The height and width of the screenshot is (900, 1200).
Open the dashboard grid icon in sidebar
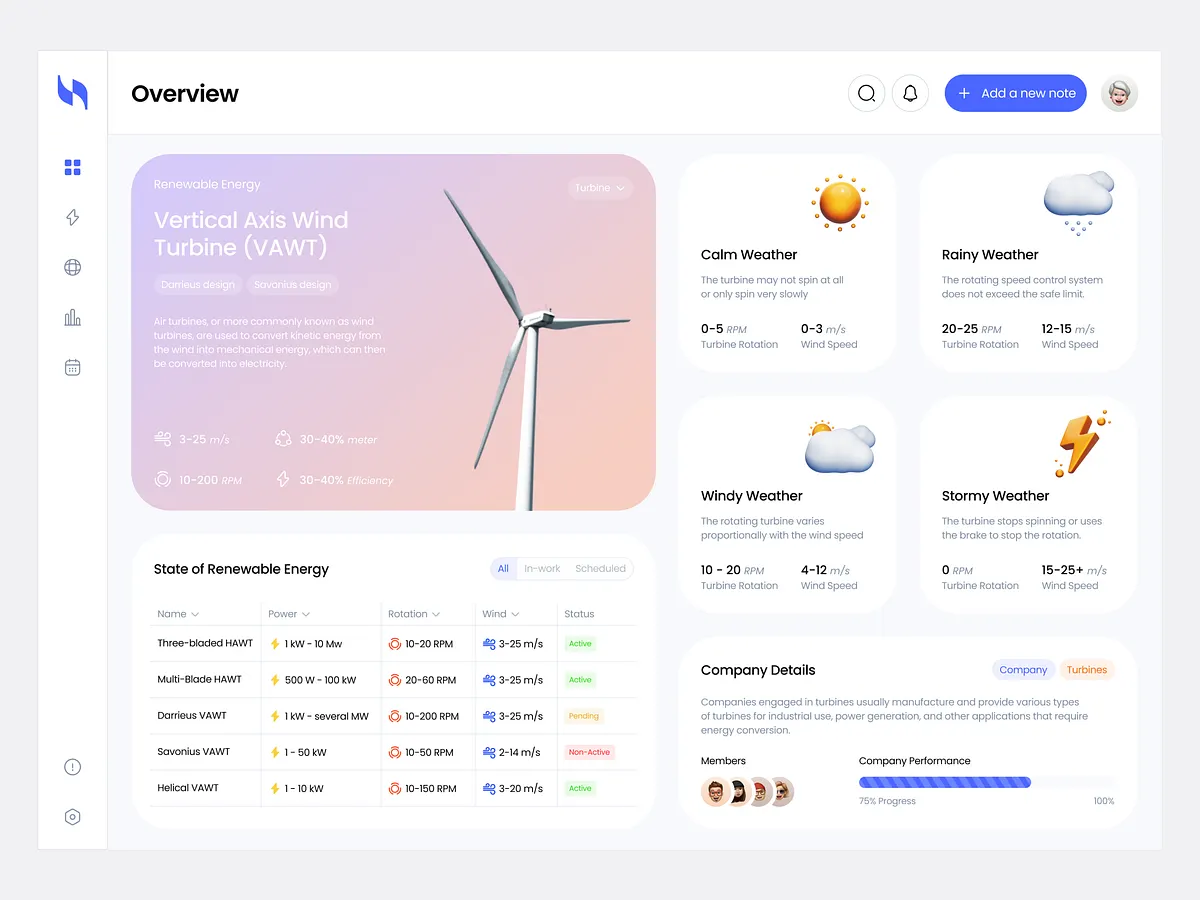click(x=72, y=167)
